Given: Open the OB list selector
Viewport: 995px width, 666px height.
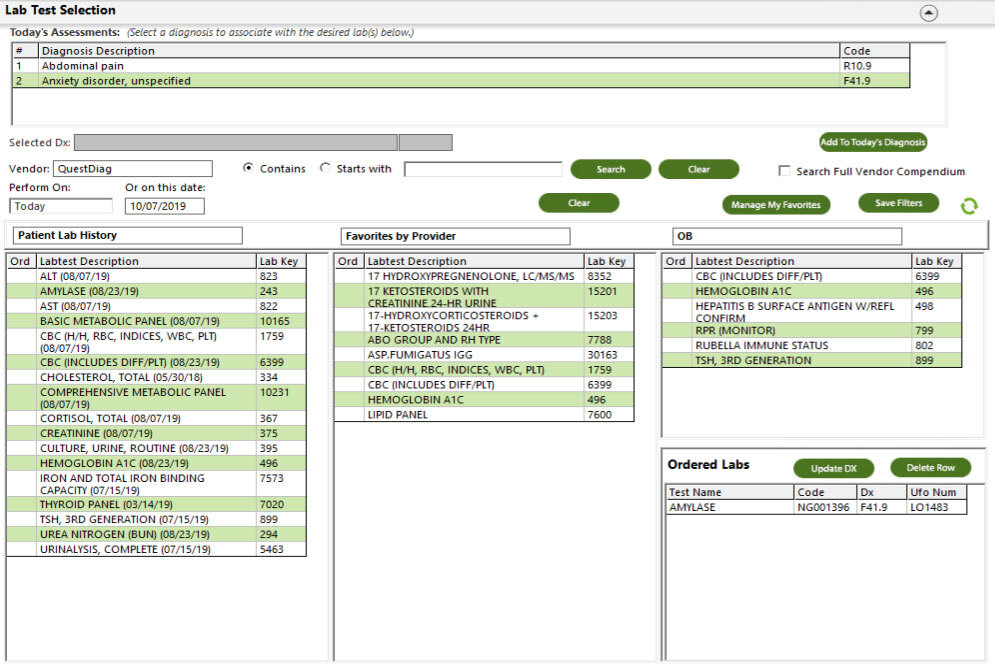Looking at the screenshot, I should [x=787, y=236].
